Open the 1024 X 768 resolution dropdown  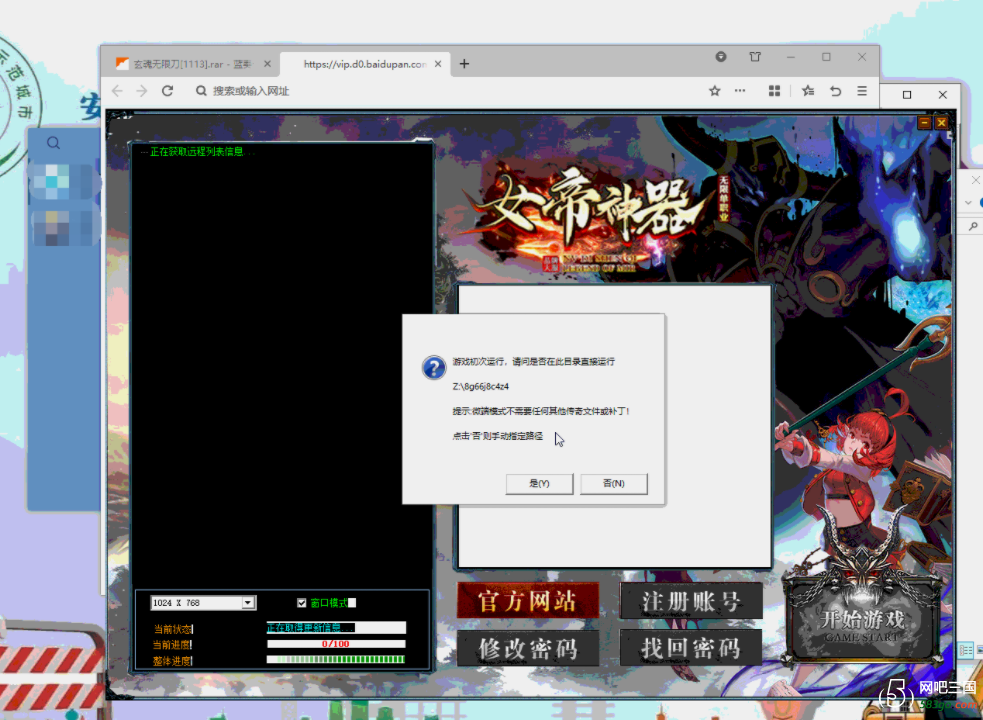point(248,603)
